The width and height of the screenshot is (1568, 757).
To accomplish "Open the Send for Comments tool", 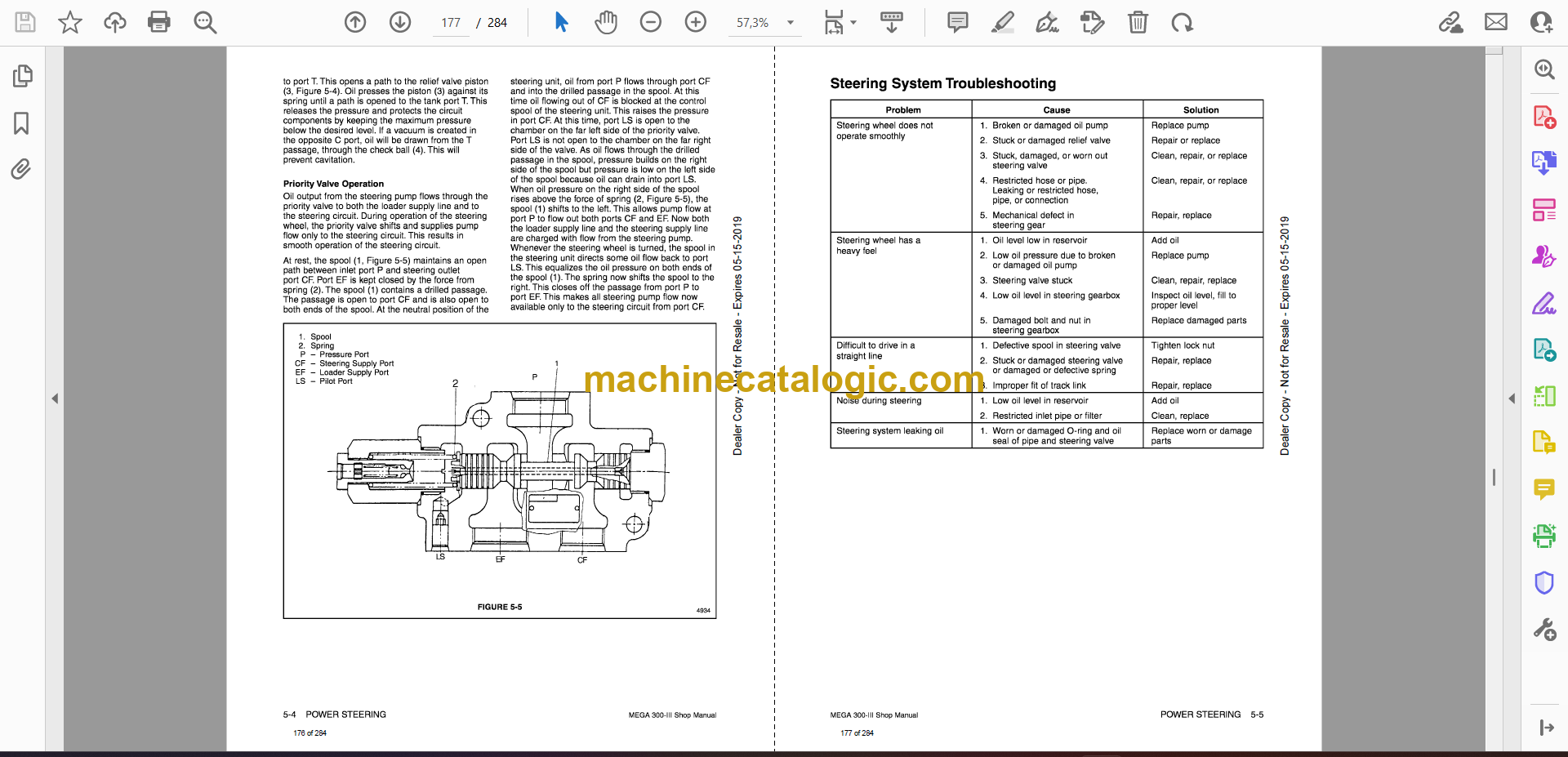I will point(1544,350).
